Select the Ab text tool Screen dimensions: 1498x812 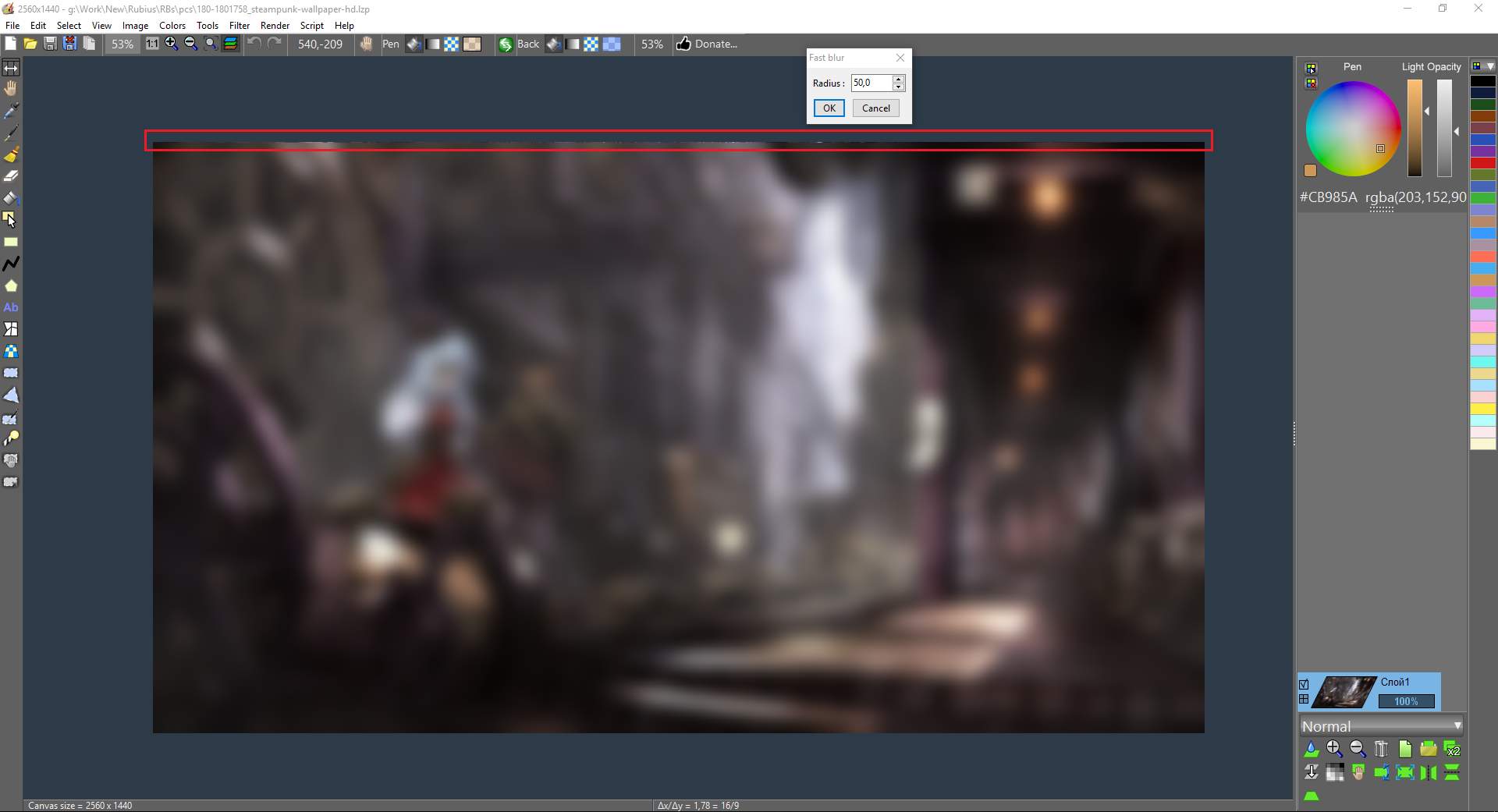pos(11,307)
